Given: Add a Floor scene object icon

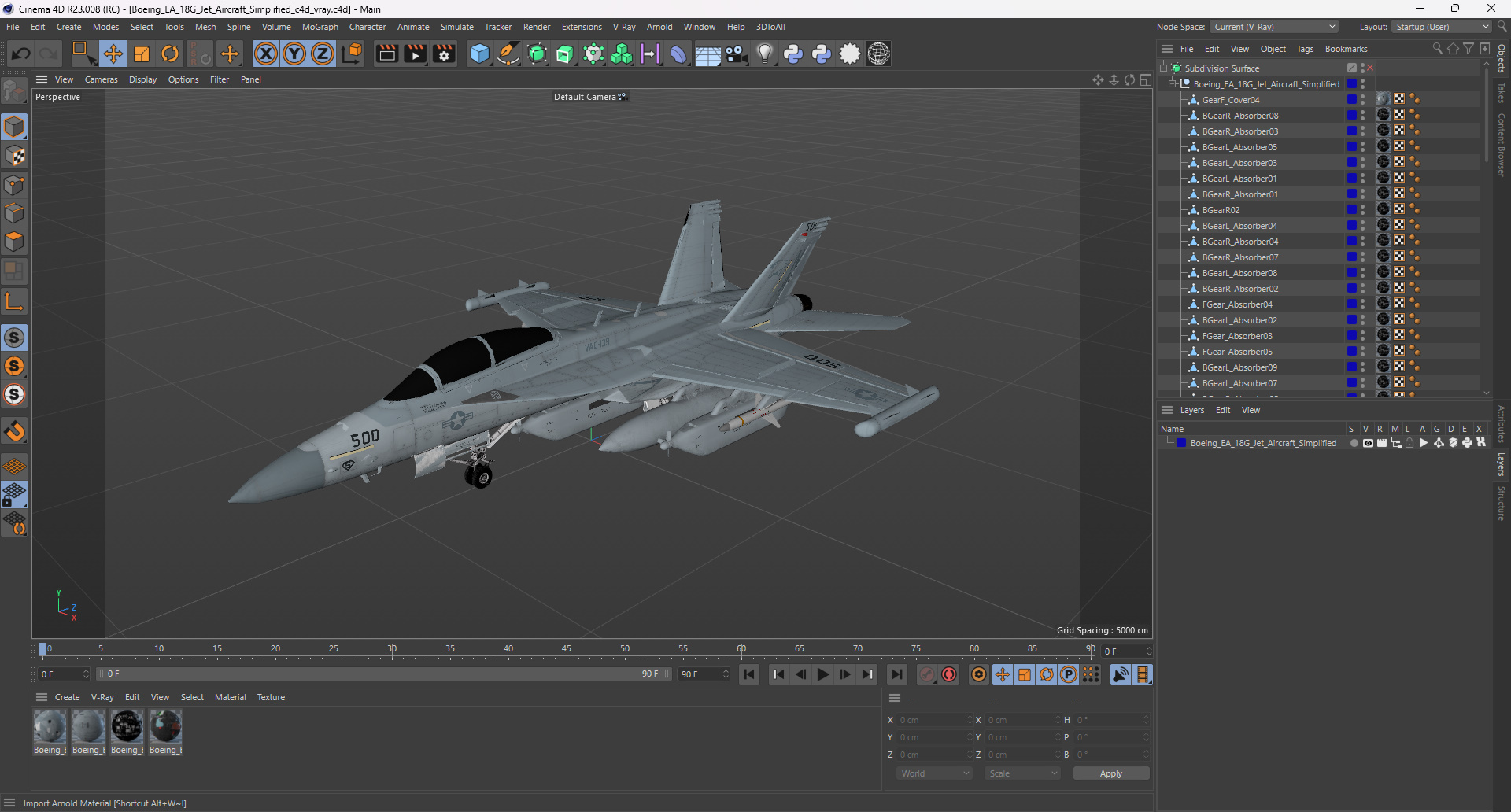Looking at the screenshot, I should click(707, 54).
